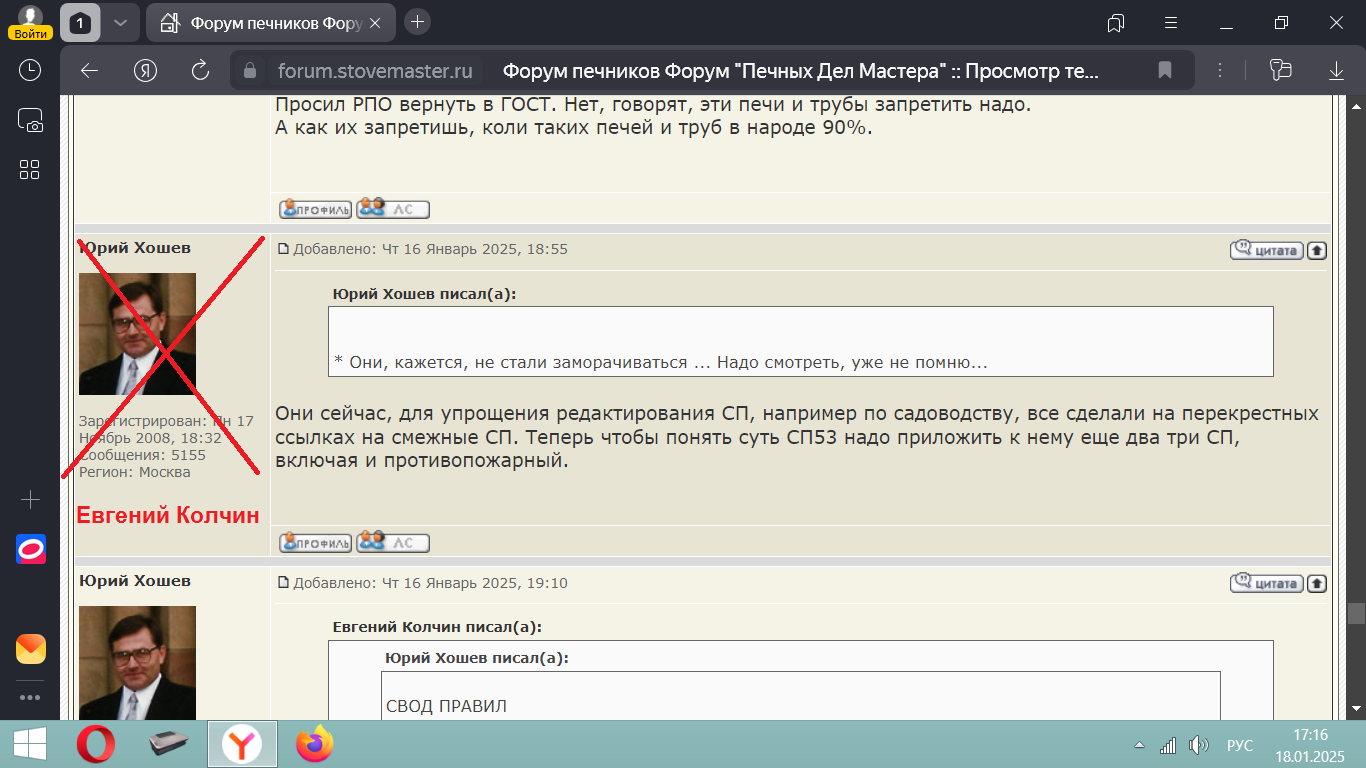
Task: Click the site lock icon in address bar
Action: pos(250,70)
